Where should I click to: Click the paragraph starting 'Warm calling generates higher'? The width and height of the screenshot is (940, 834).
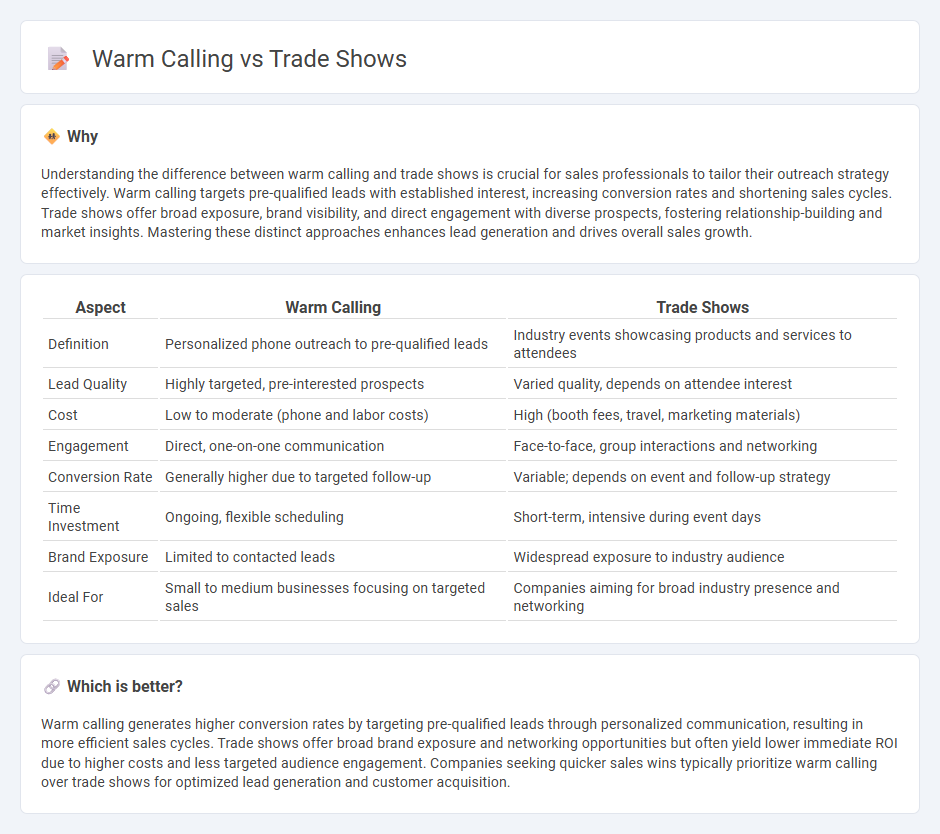tap(469, 753)
